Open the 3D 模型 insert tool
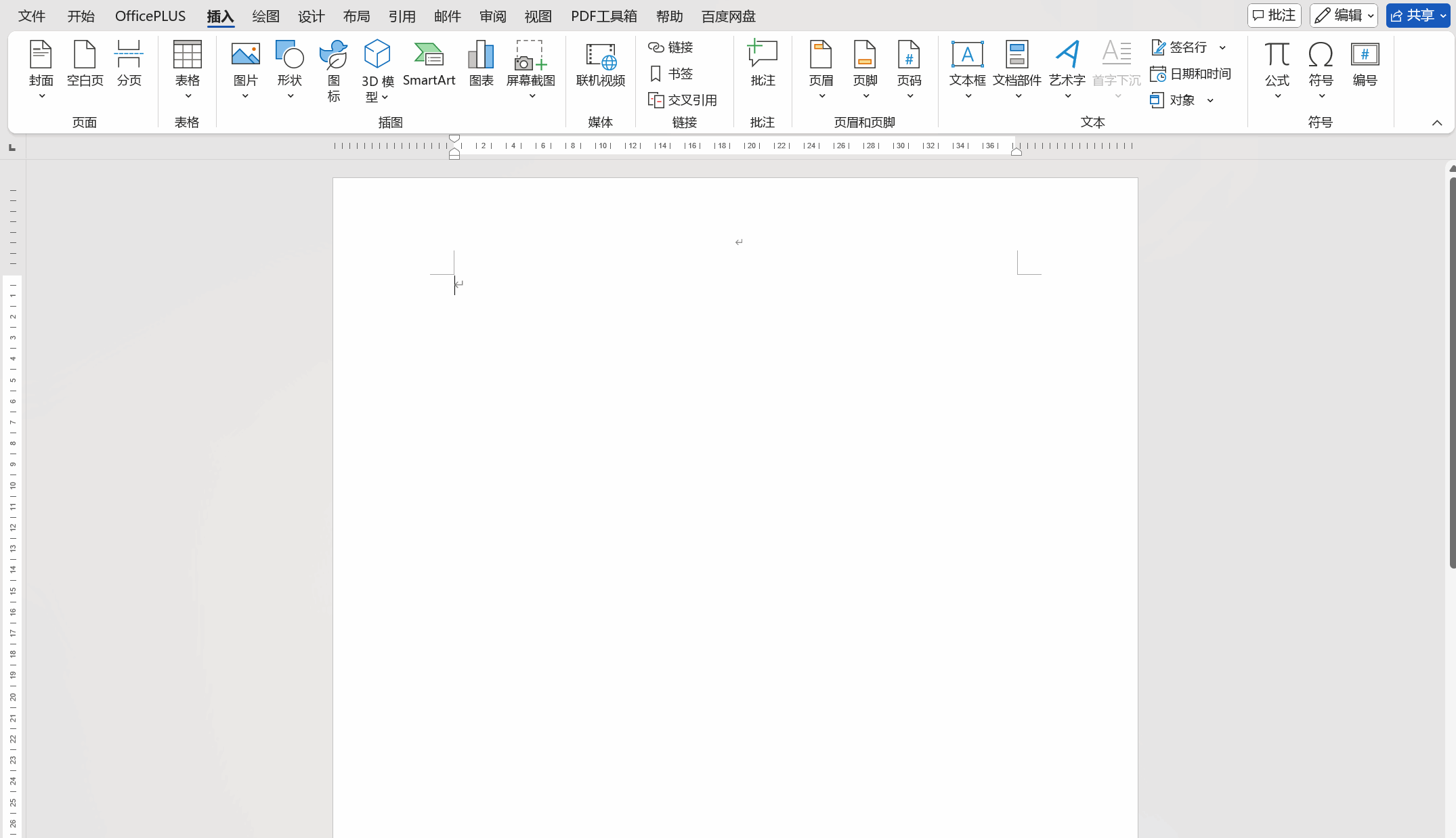The width and height of the screenshot is (1456, 838). pyautogui.click(x=377, y=56)
